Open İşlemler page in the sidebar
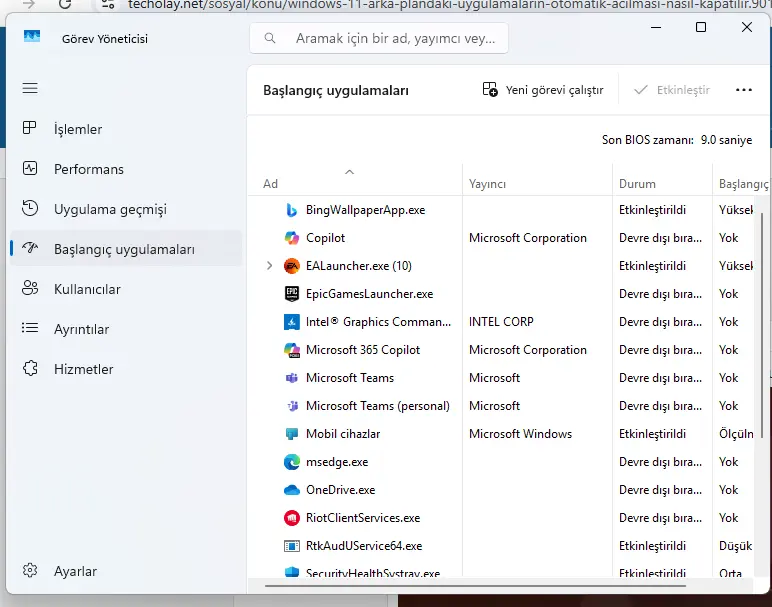 tap(126, 129)
